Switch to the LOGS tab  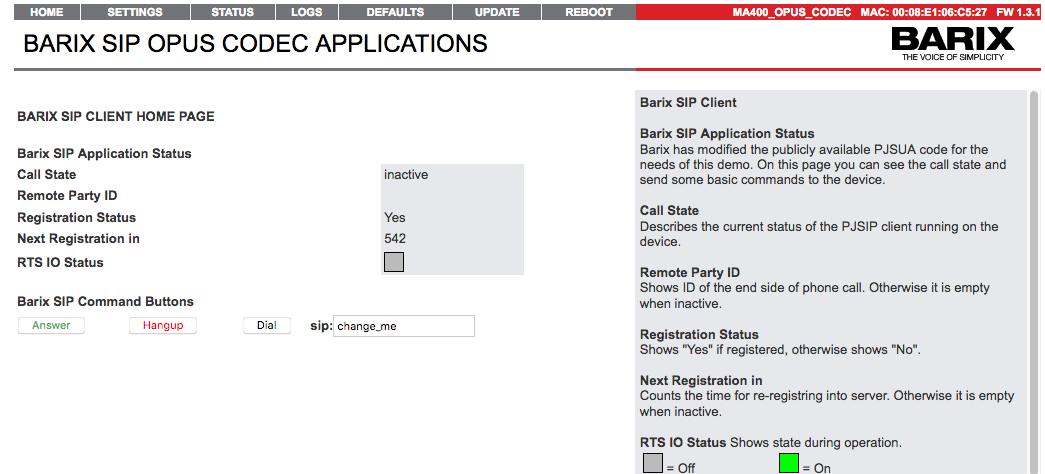tap(306, 12)
